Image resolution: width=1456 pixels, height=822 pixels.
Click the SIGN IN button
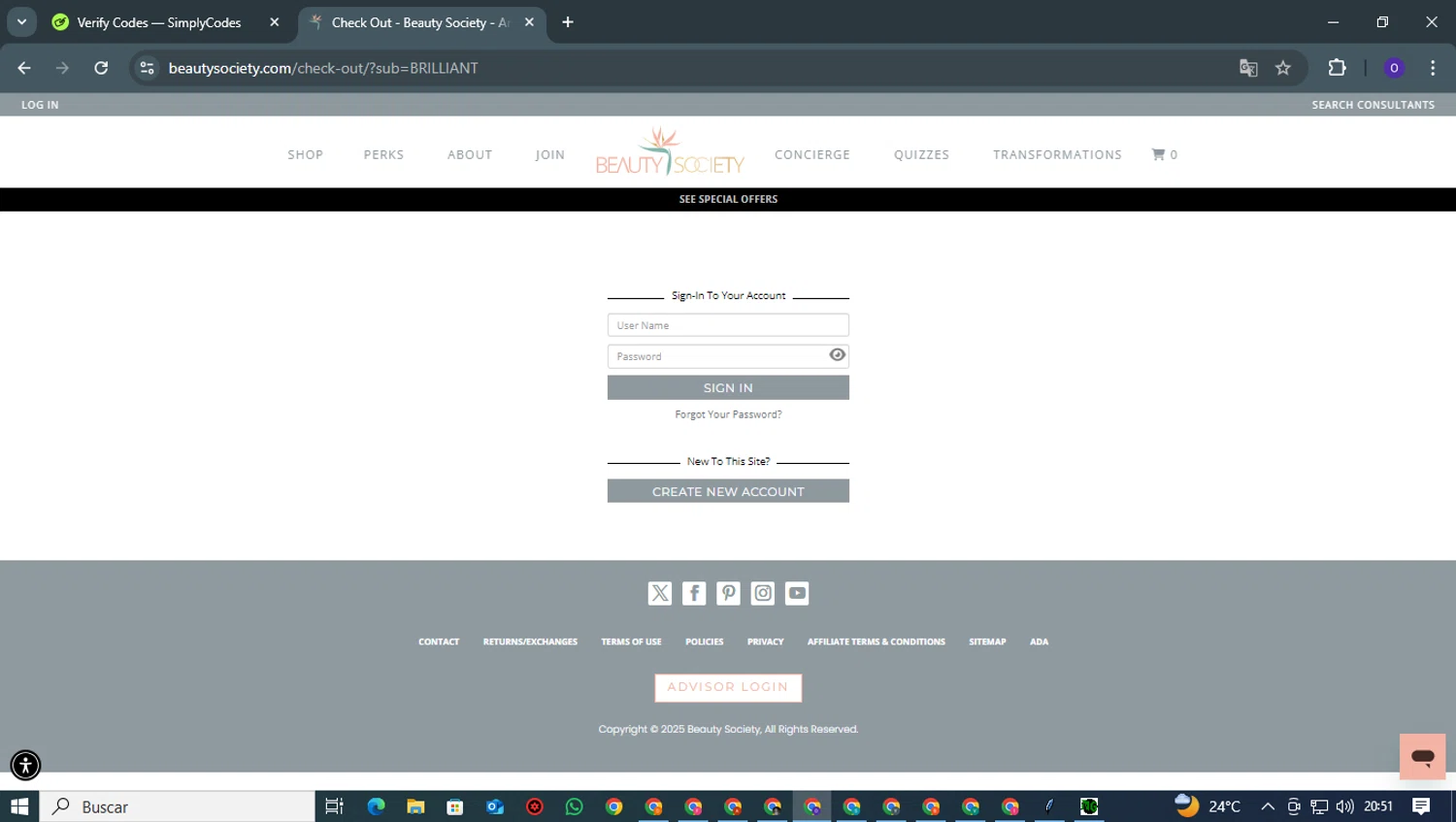click(x=728, y=387)
